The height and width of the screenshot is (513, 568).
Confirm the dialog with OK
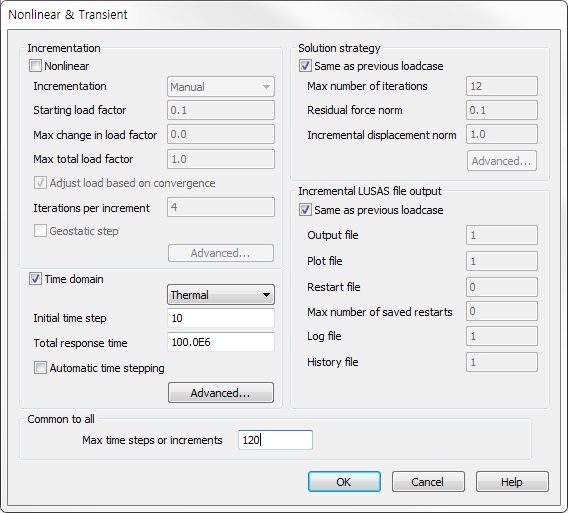click(x=344, y=481)
